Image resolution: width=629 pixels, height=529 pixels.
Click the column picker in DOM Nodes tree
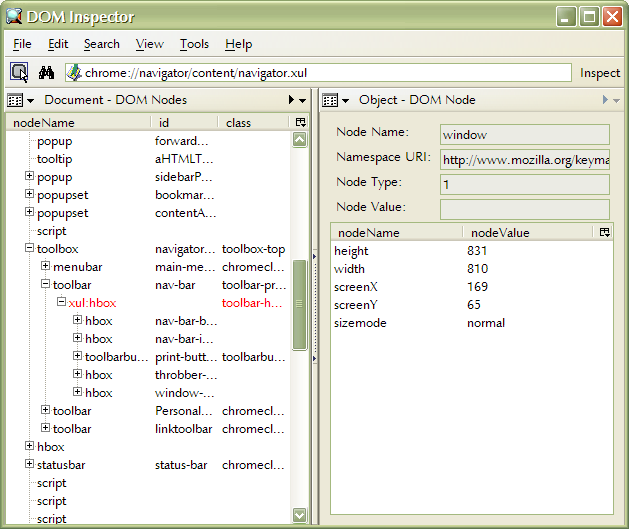click(x=299, y=123)
